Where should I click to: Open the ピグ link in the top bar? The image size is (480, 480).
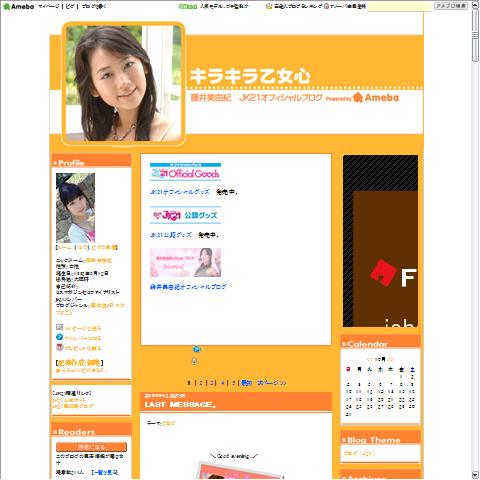click(x=70, y=6)
